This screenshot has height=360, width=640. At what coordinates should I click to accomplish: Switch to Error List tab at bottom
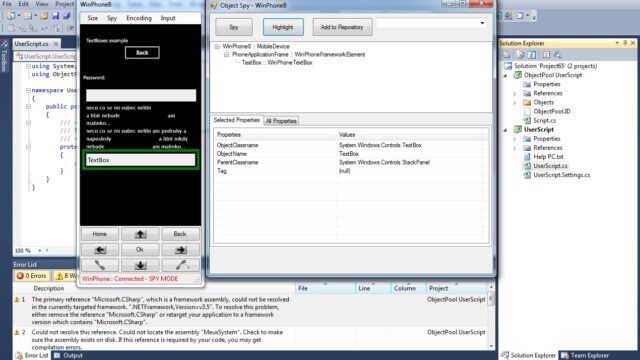tap(32, 356)
